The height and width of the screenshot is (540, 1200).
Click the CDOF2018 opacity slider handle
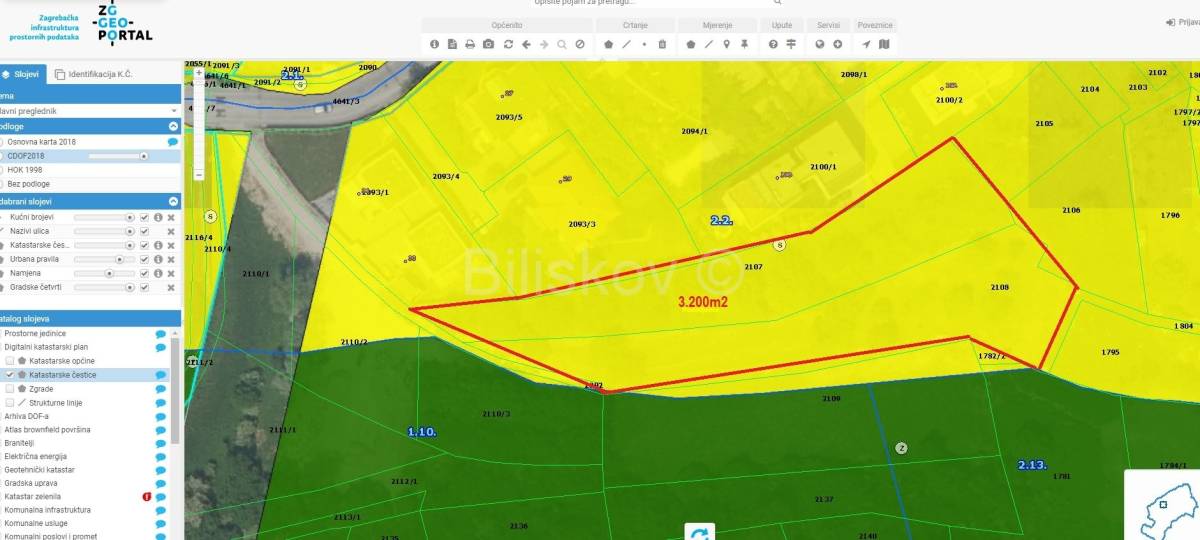coord(143,156)
